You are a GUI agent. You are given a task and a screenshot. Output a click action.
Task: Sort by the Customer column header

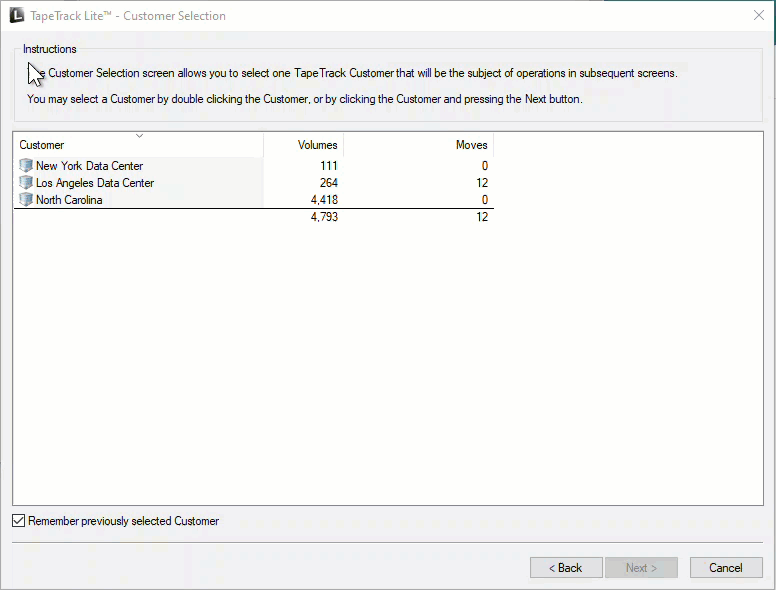point(139,145)
